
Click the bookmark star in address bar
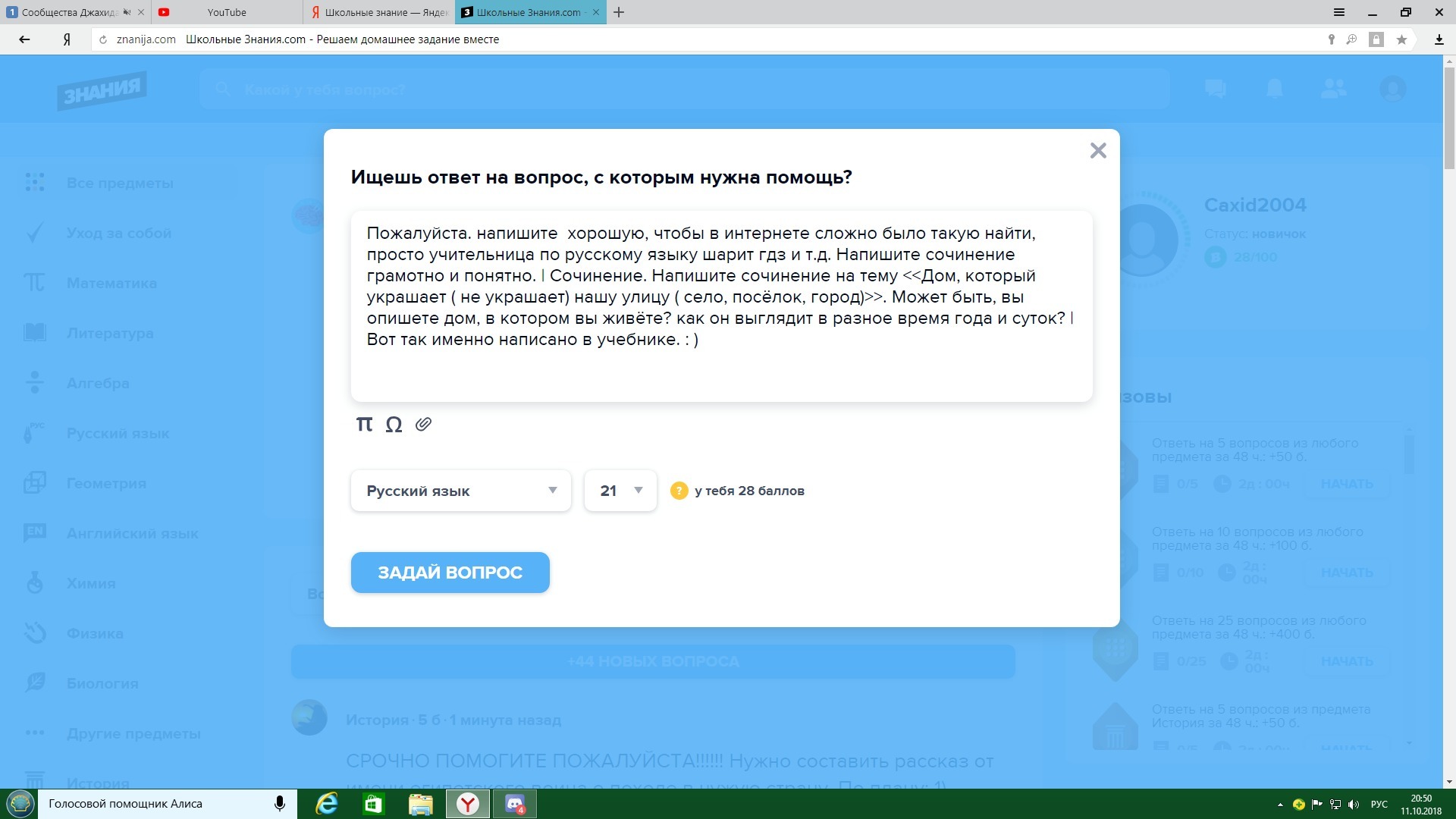click(1401, 39)
